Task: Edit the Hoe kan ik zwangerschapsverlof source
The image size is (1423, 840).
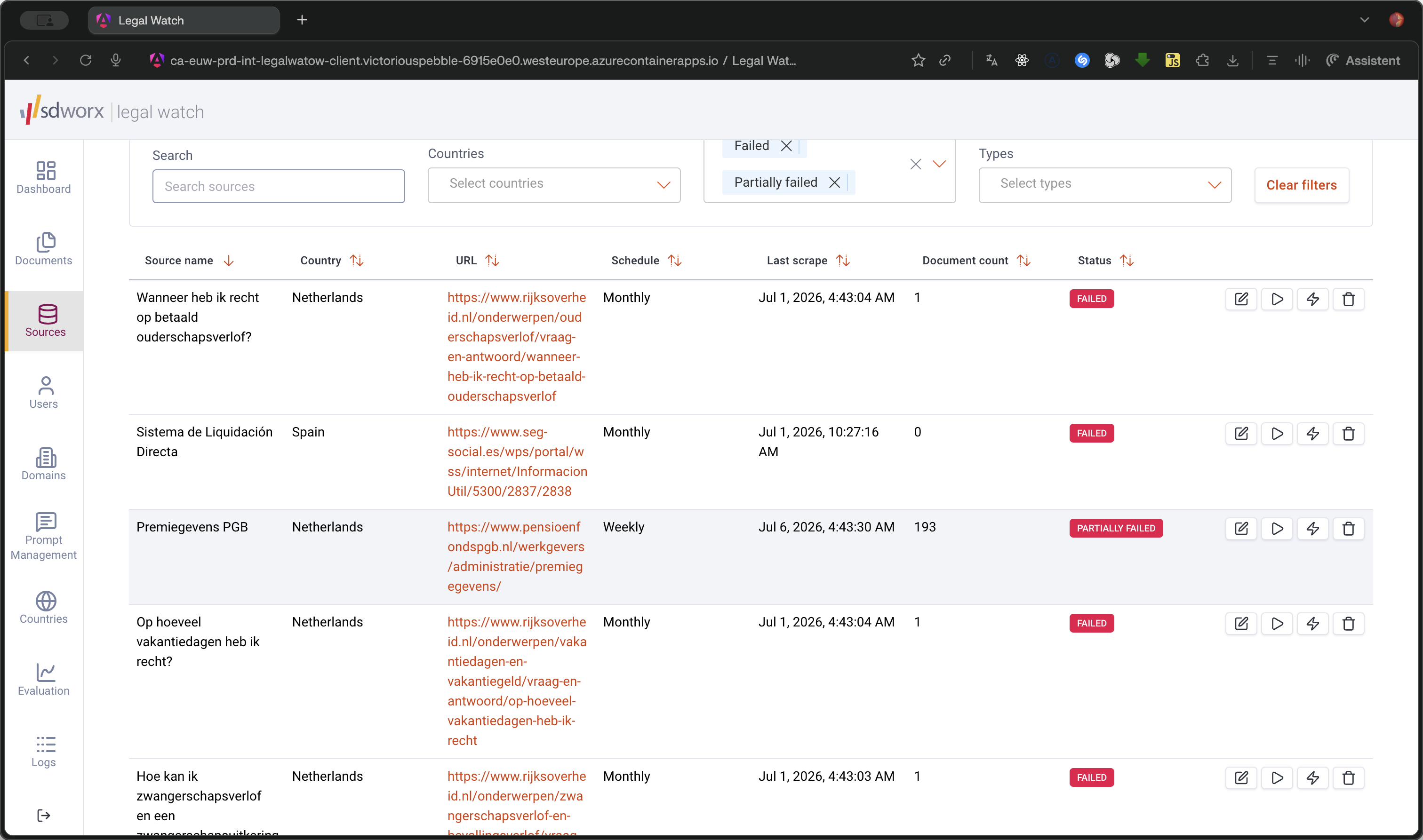Action: point(1241,778)
